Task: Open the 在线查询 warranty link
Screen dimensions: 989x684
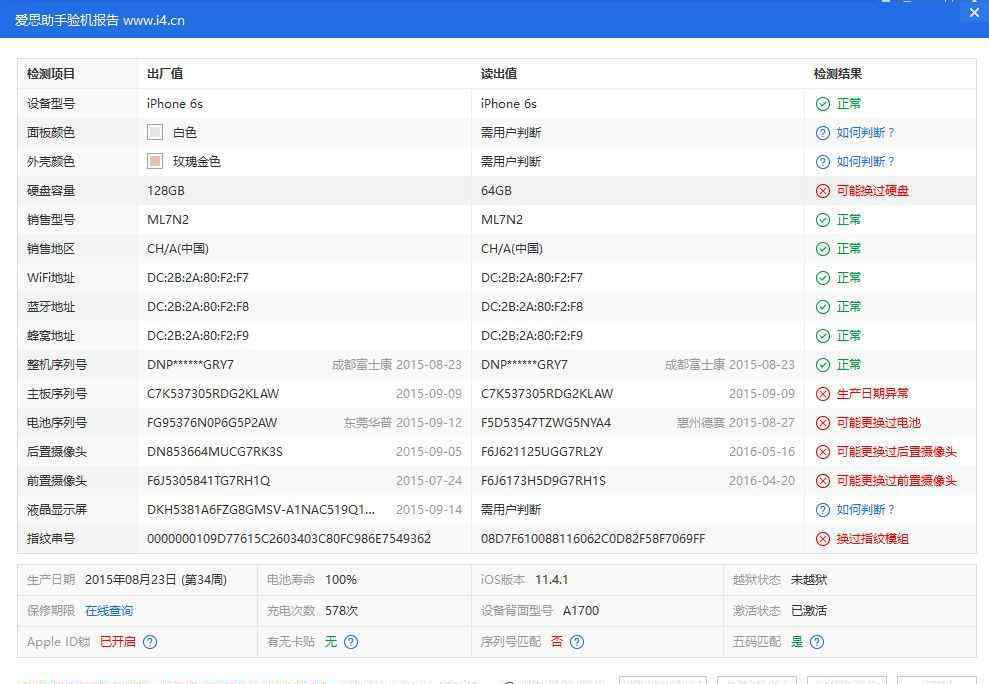Action: [x=109, y=611]
